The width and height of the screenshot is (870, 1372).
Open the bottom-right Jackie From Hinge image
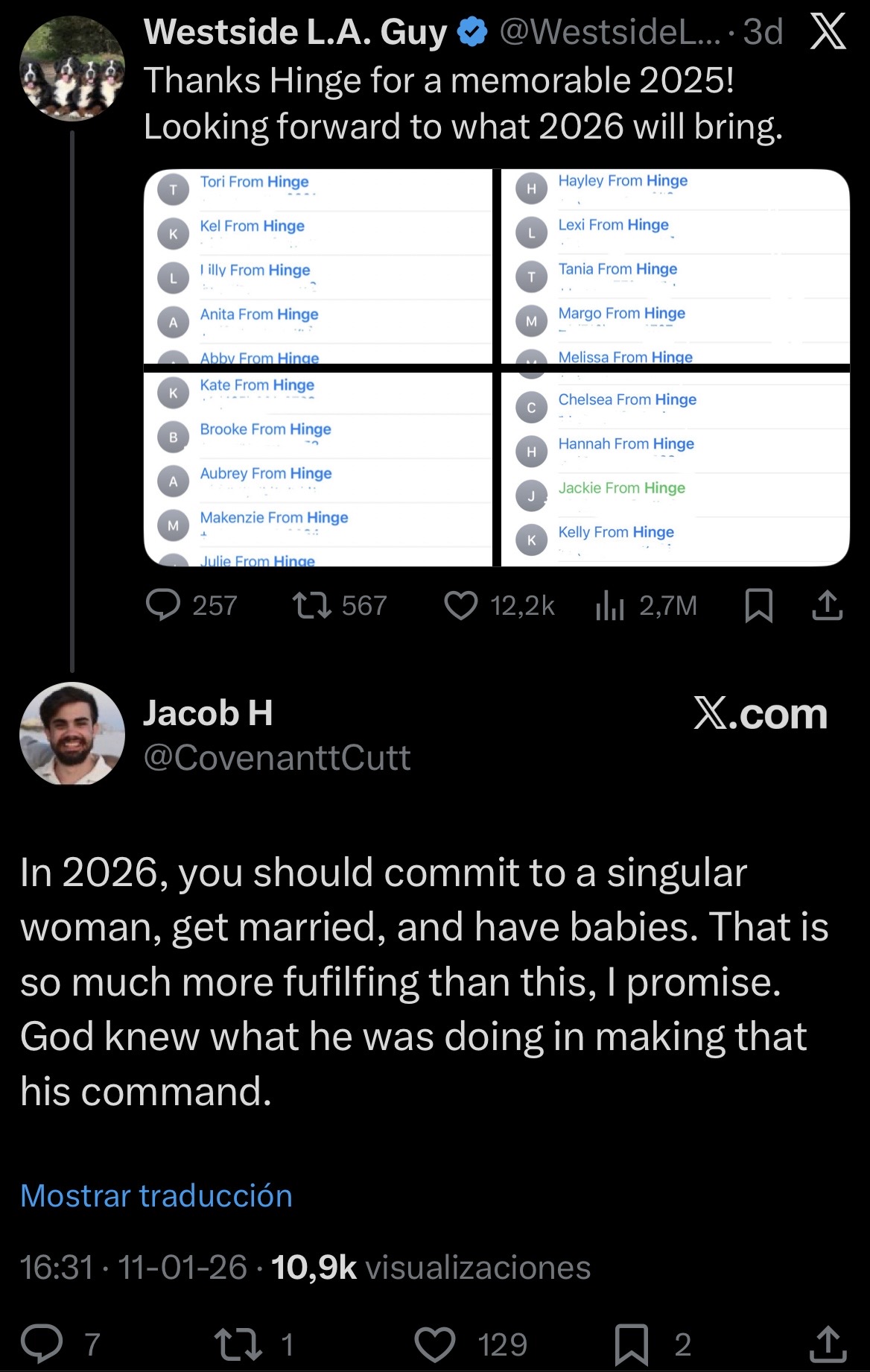click(x=675, y=469)
